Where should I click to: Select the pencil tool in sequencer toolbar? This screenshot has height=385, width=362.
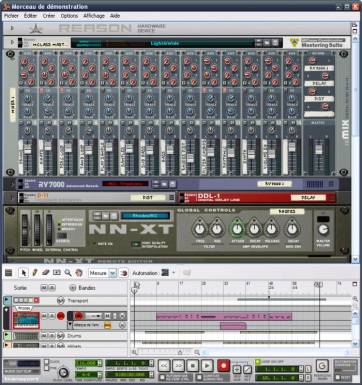pos(35,273)
